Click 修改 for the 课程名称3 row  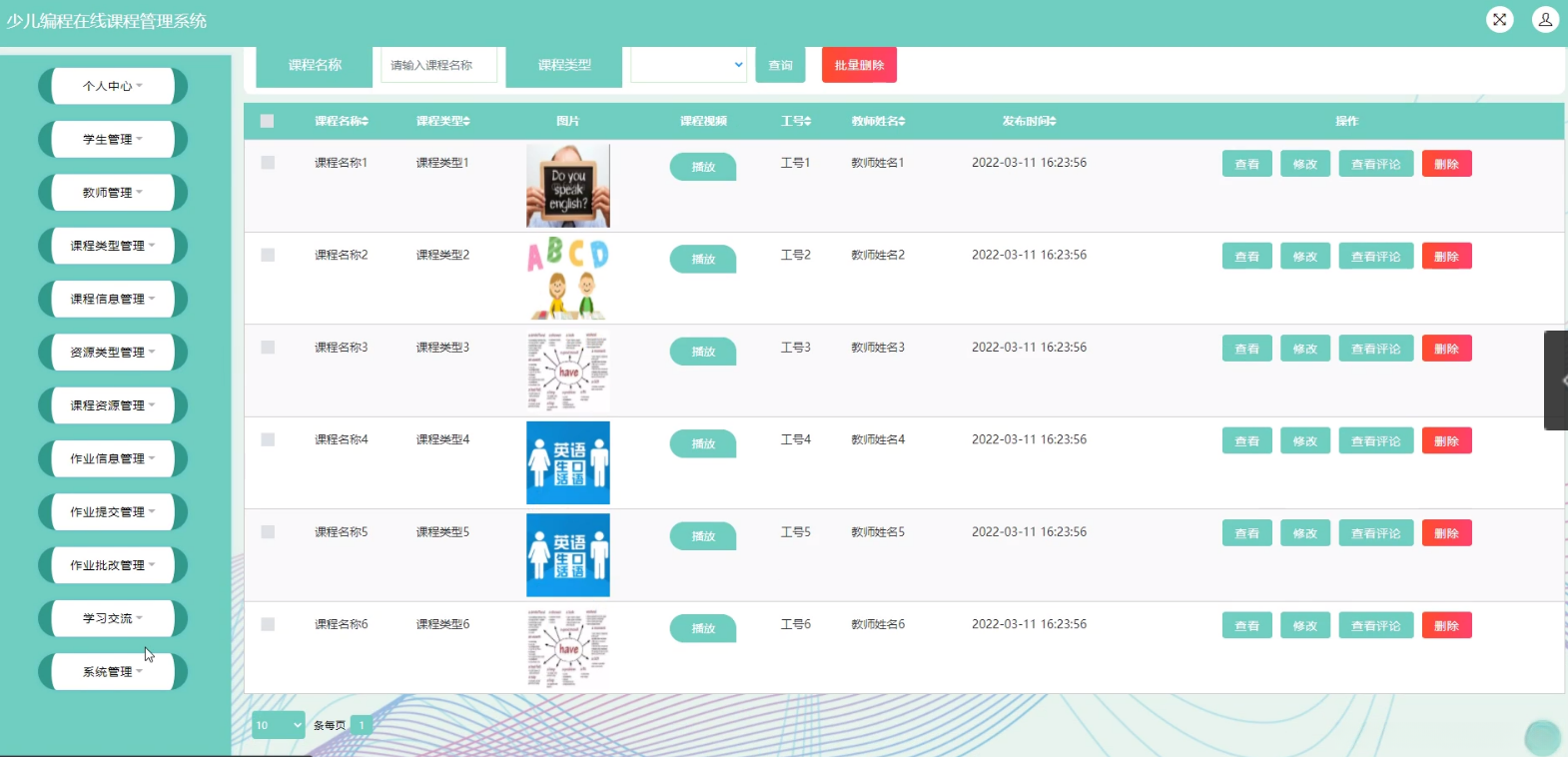1305,349
